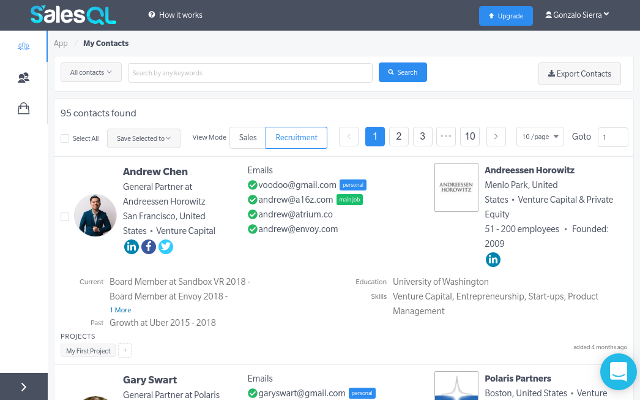Screen dimensions: 640x400
Task: Click University of Washington education text
Action: (x=440, y=282)
